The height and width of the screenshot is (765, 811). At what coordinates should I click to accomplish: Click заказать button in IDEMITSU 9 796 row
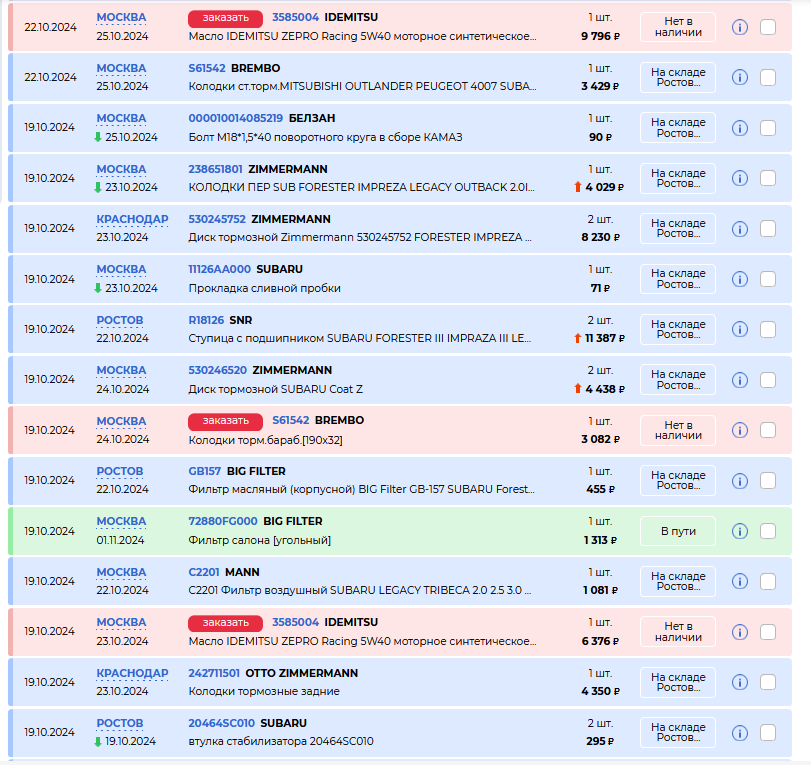(226, 18)
